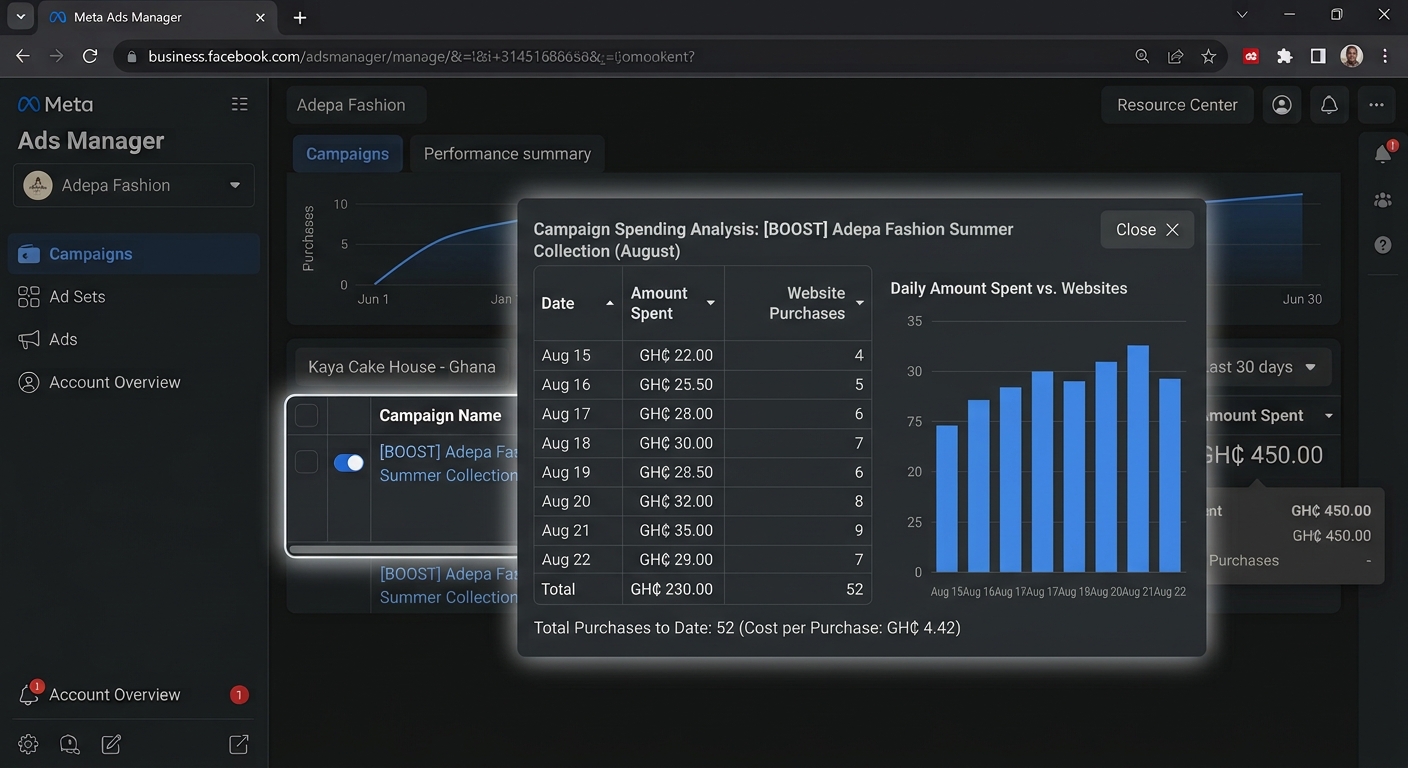
Task: Click the Aug 21 bar in chart
Action: point(1138,459)
